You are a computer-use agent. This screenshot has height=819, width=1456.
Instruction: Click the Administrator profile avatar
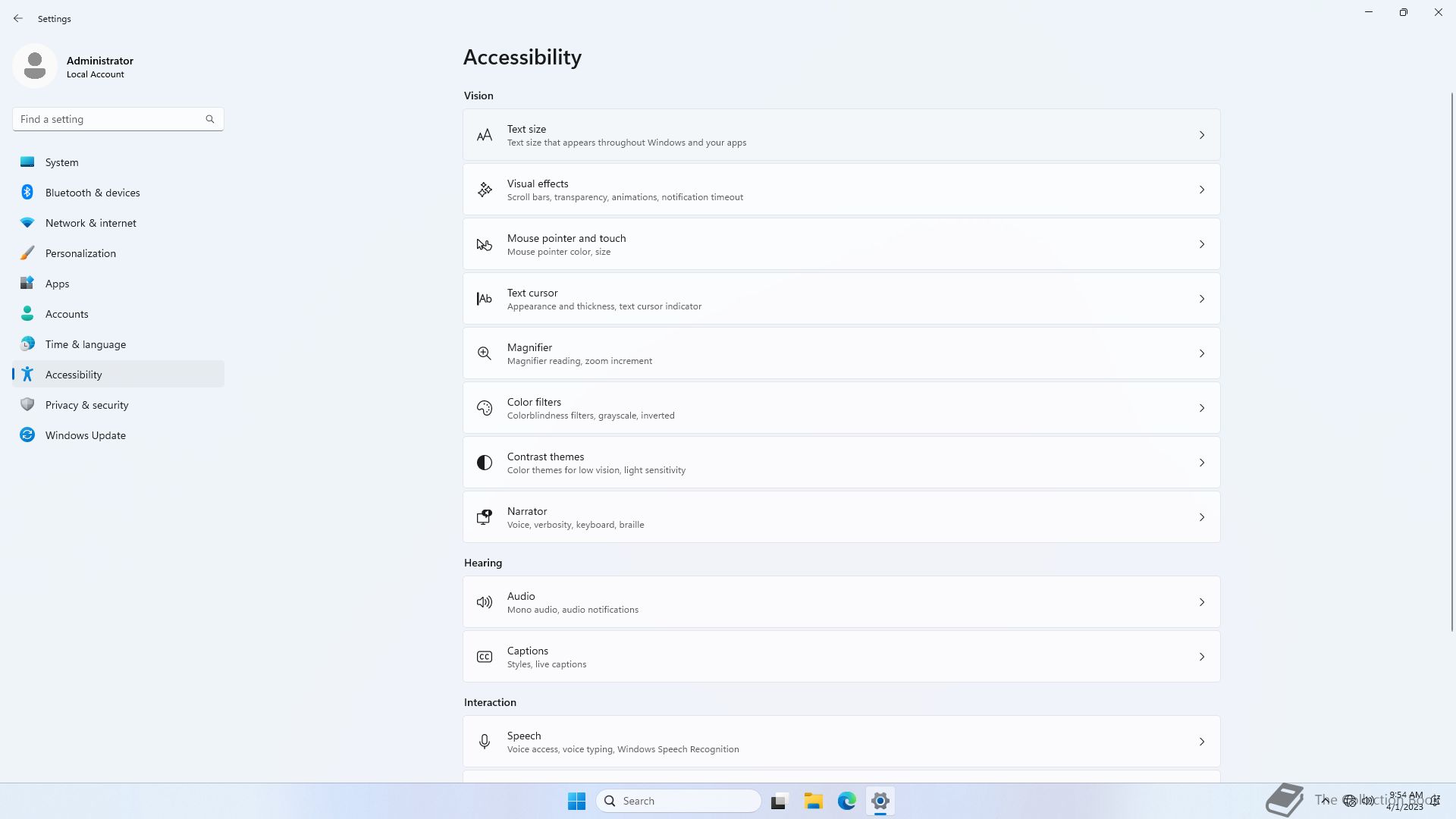35,66
